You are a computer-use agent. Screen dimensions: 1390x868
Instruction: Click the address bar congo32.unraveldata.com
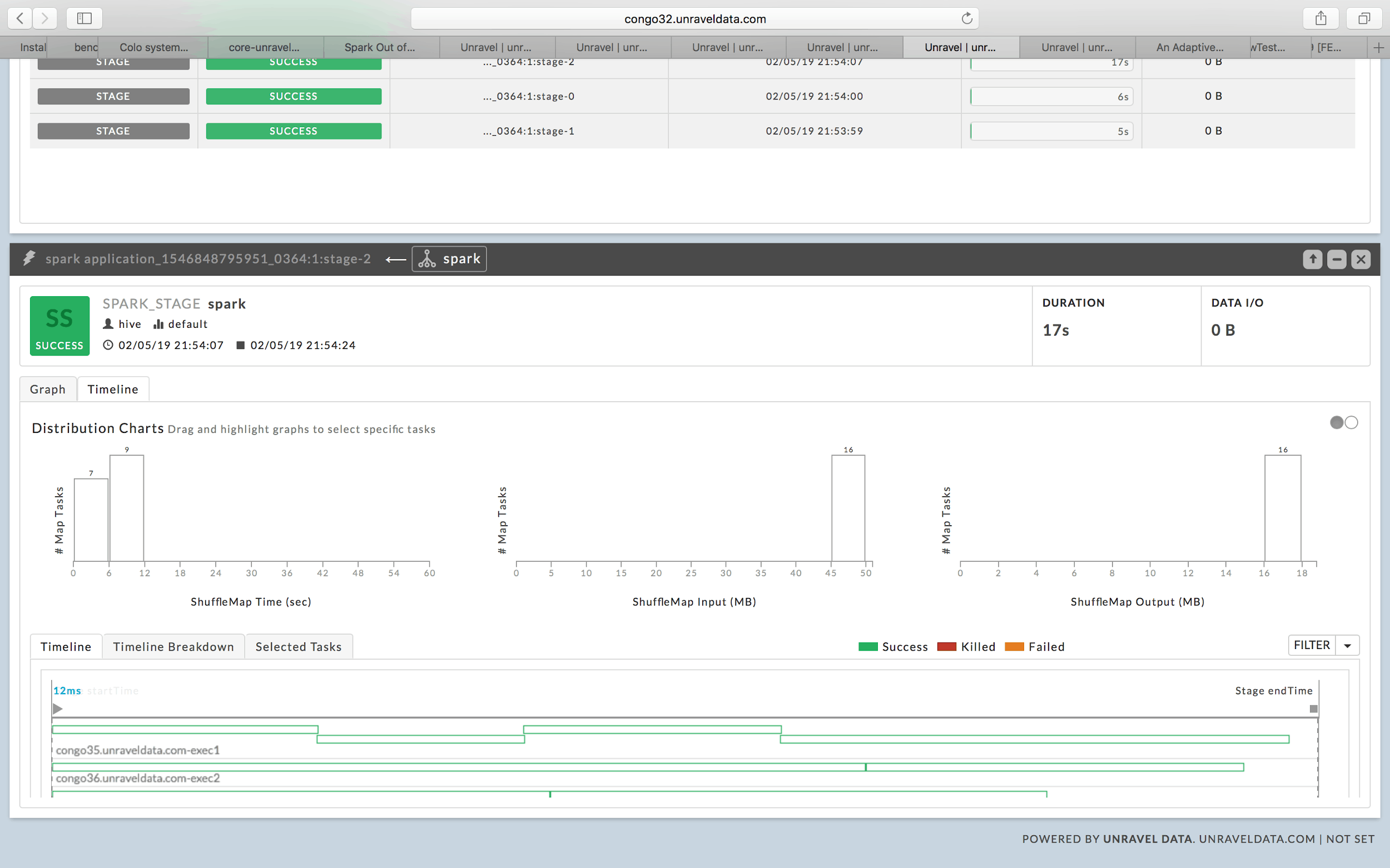pos(695,18)
